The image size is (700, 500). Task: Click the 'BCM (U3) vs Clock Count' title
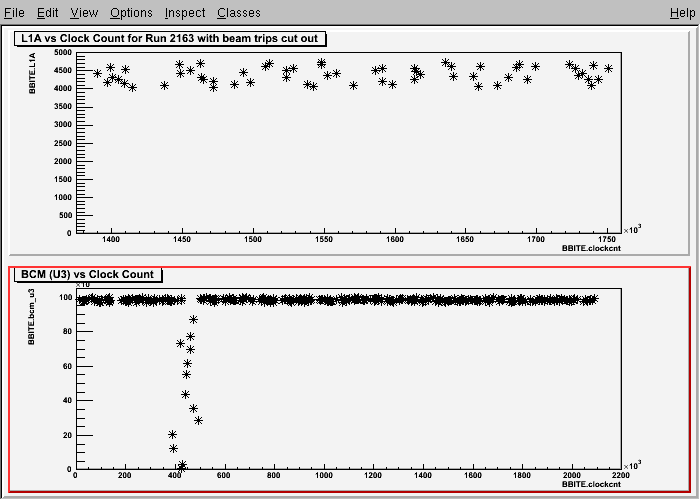pyautogui.click(x=88, y=274)
